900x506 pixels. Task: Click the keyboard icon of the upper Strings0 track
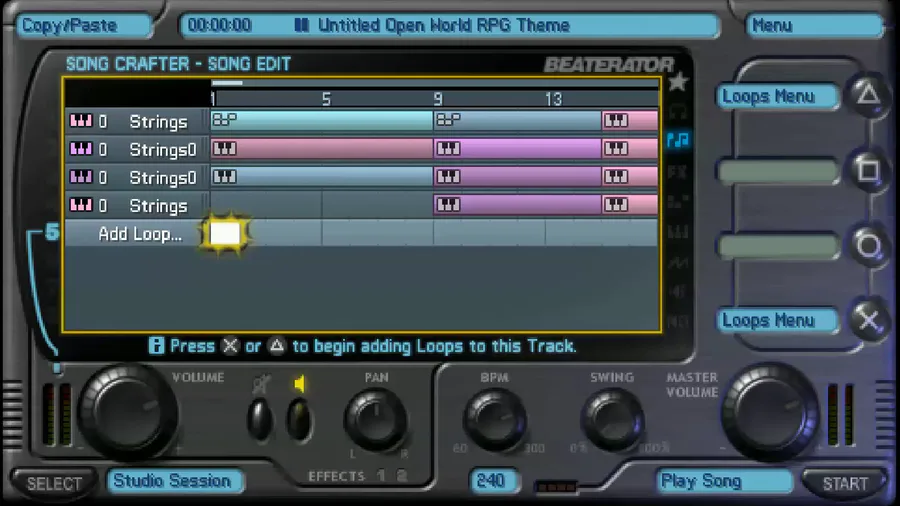(x=80, y=149)
